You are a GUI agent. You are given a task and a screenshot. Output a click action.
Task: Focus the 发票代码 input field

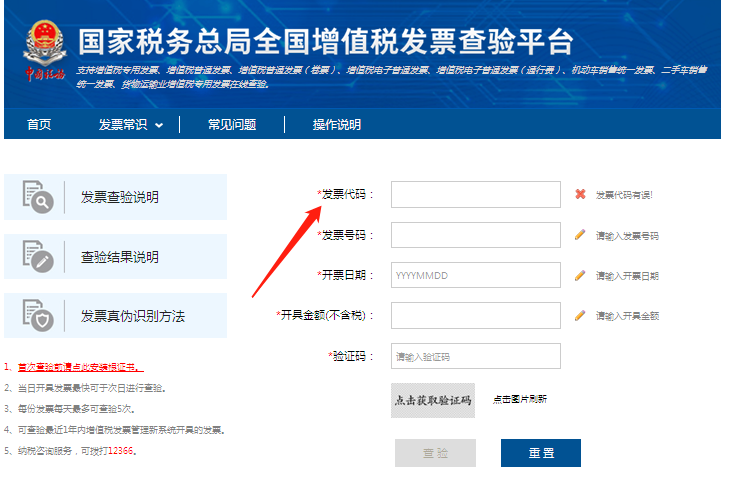point(476,195)
